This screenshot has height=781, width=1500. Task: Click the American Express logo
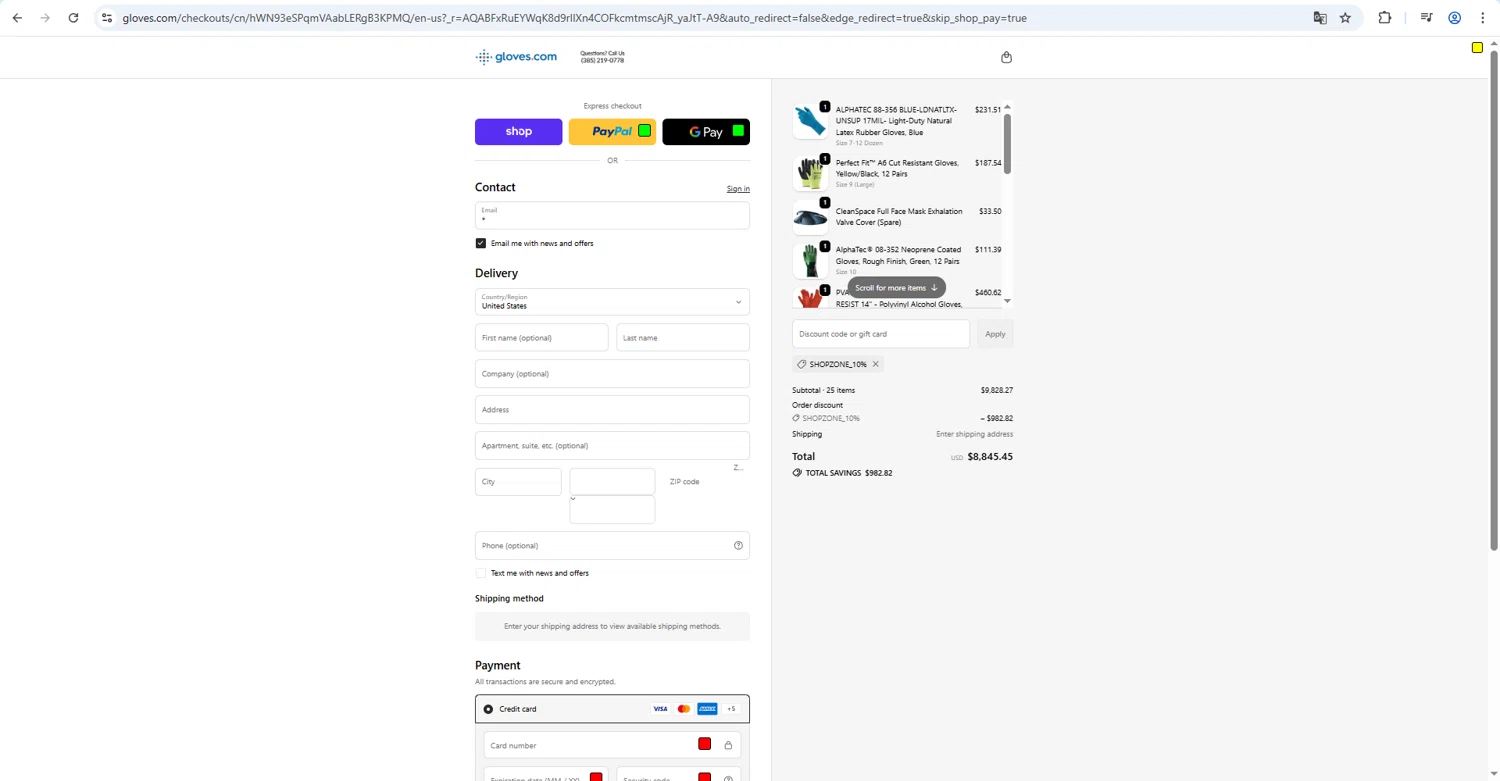coord(707,709)
